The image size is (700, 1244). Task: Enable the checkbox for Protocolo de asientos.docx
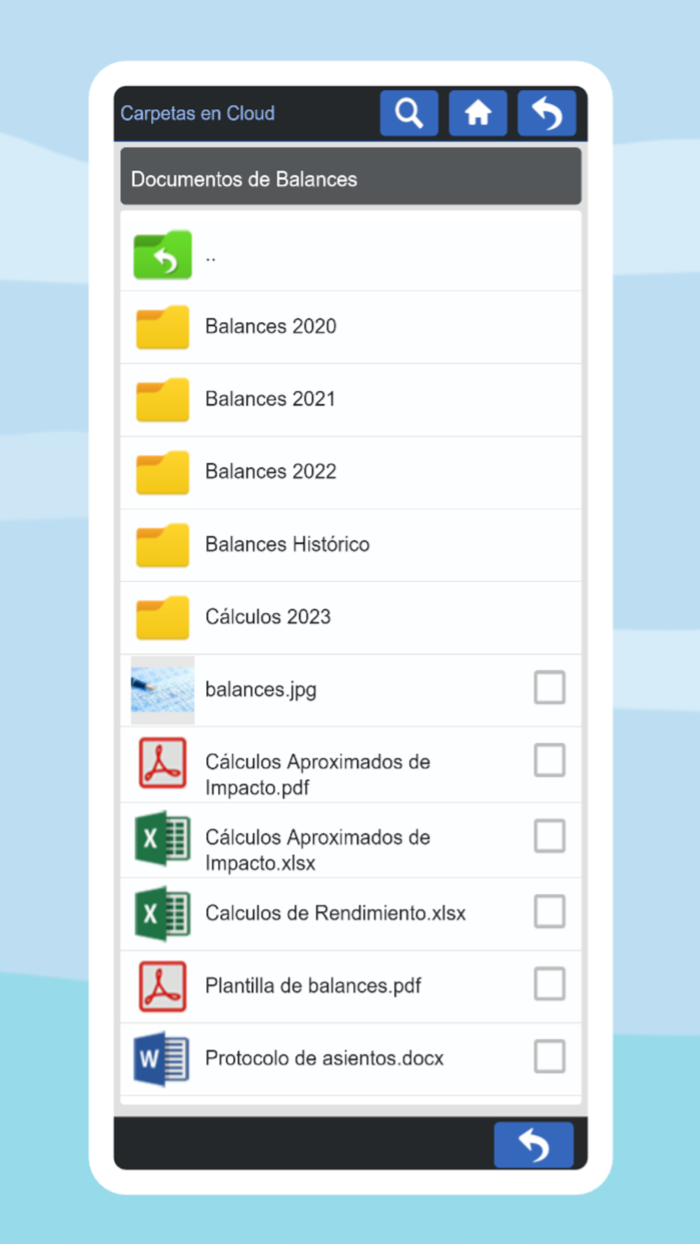tap(550, 1056)
